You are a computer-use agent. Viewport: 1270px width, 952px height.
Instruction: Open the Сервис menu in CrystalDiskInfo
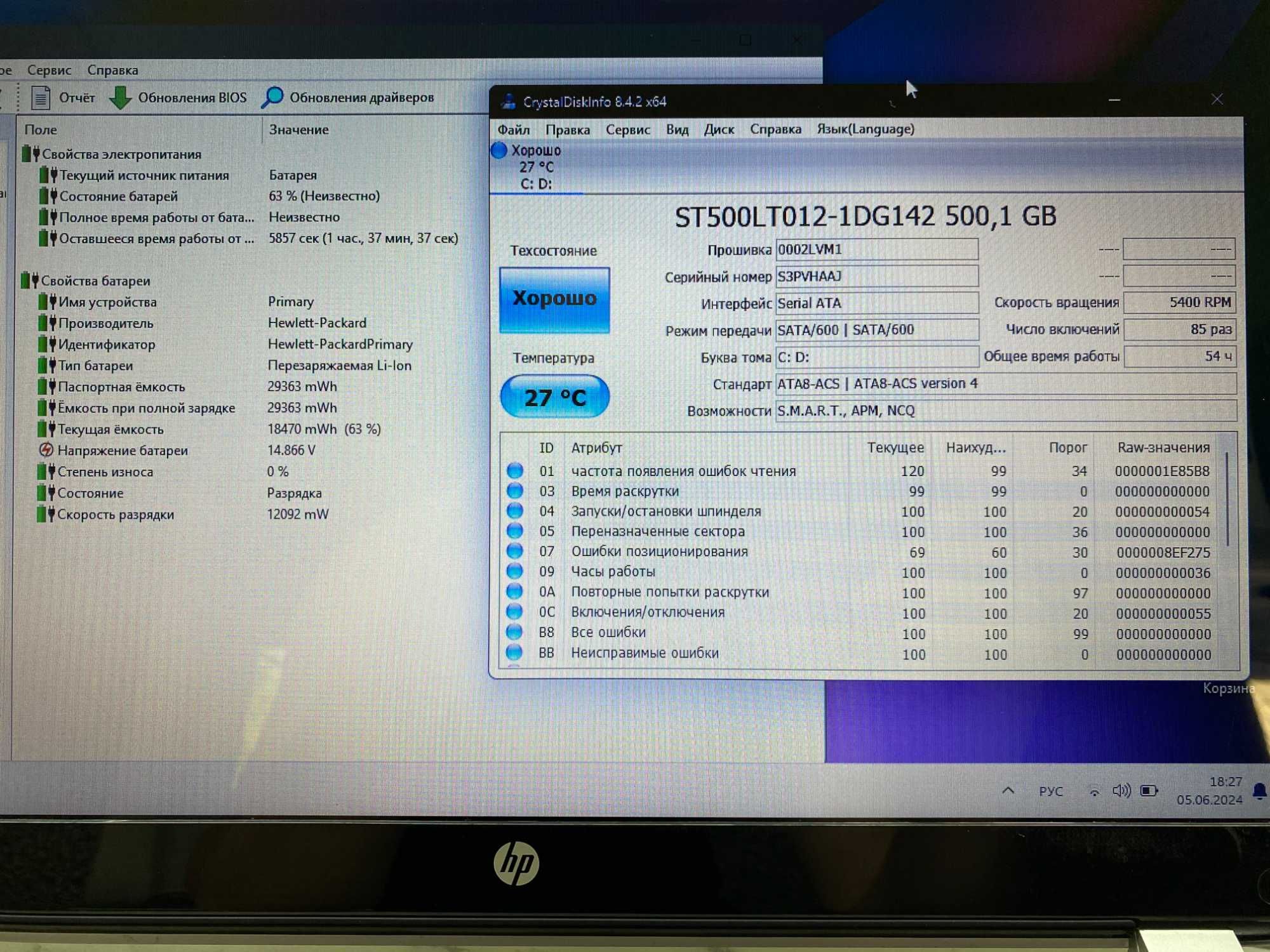[x=627, y=129]
